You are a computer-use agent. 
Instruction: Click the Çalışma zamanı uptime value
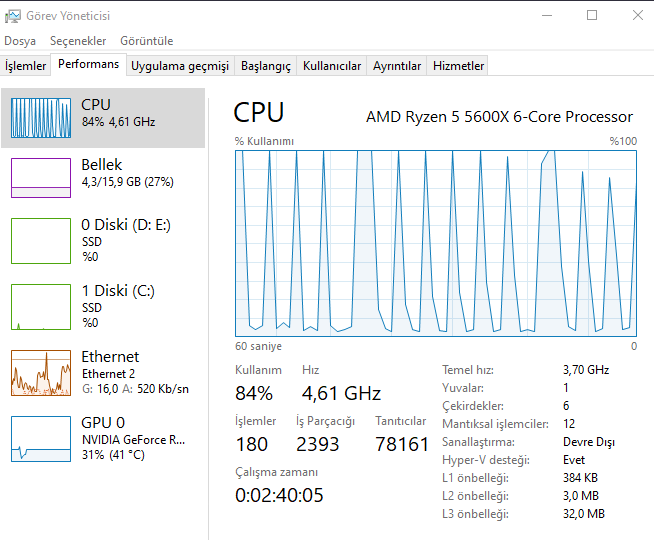pyautogui.click(x=279, y=495)
